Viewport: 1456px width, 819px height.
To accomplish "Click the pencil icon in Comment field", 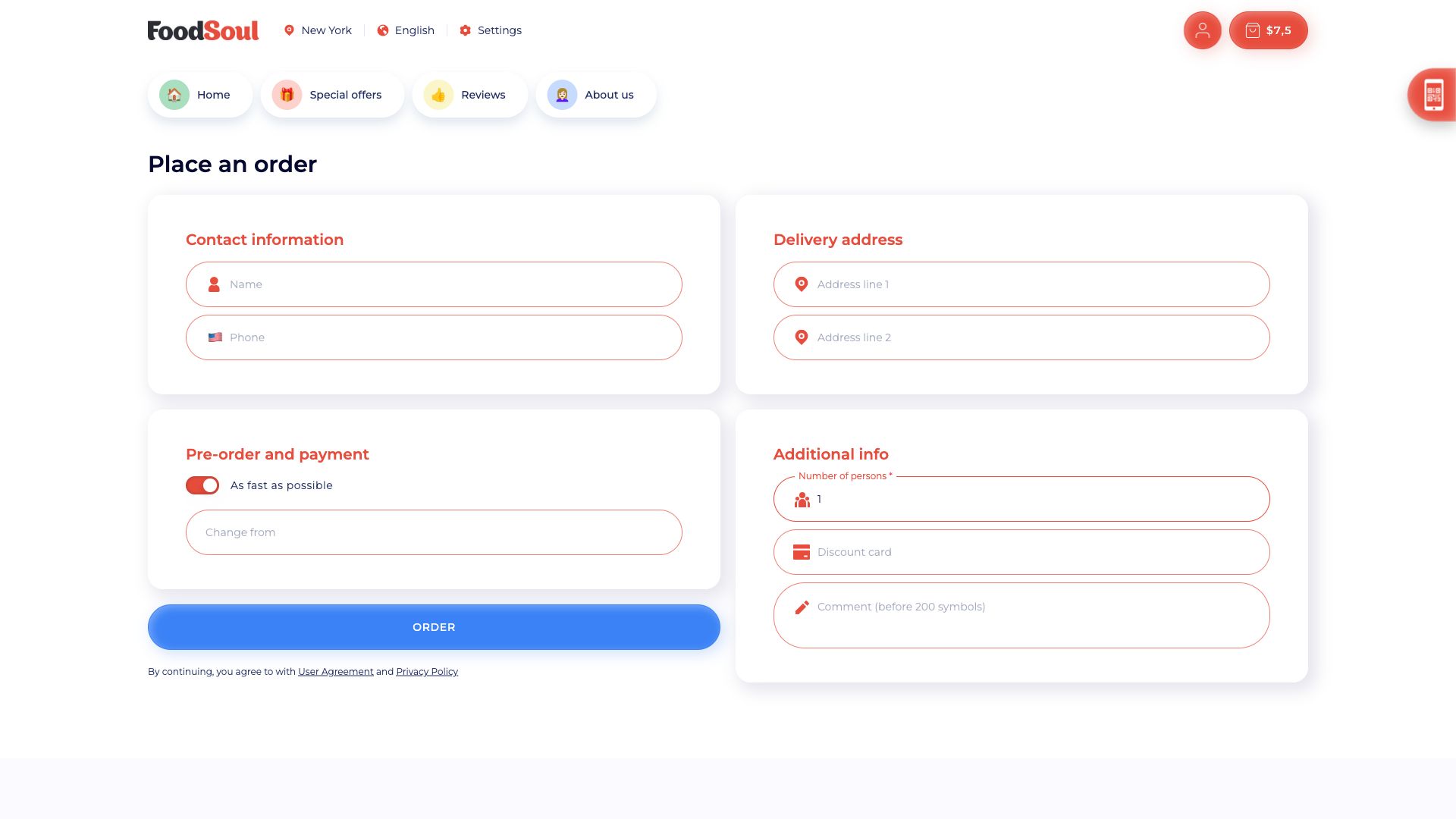I will pos(802,607).
